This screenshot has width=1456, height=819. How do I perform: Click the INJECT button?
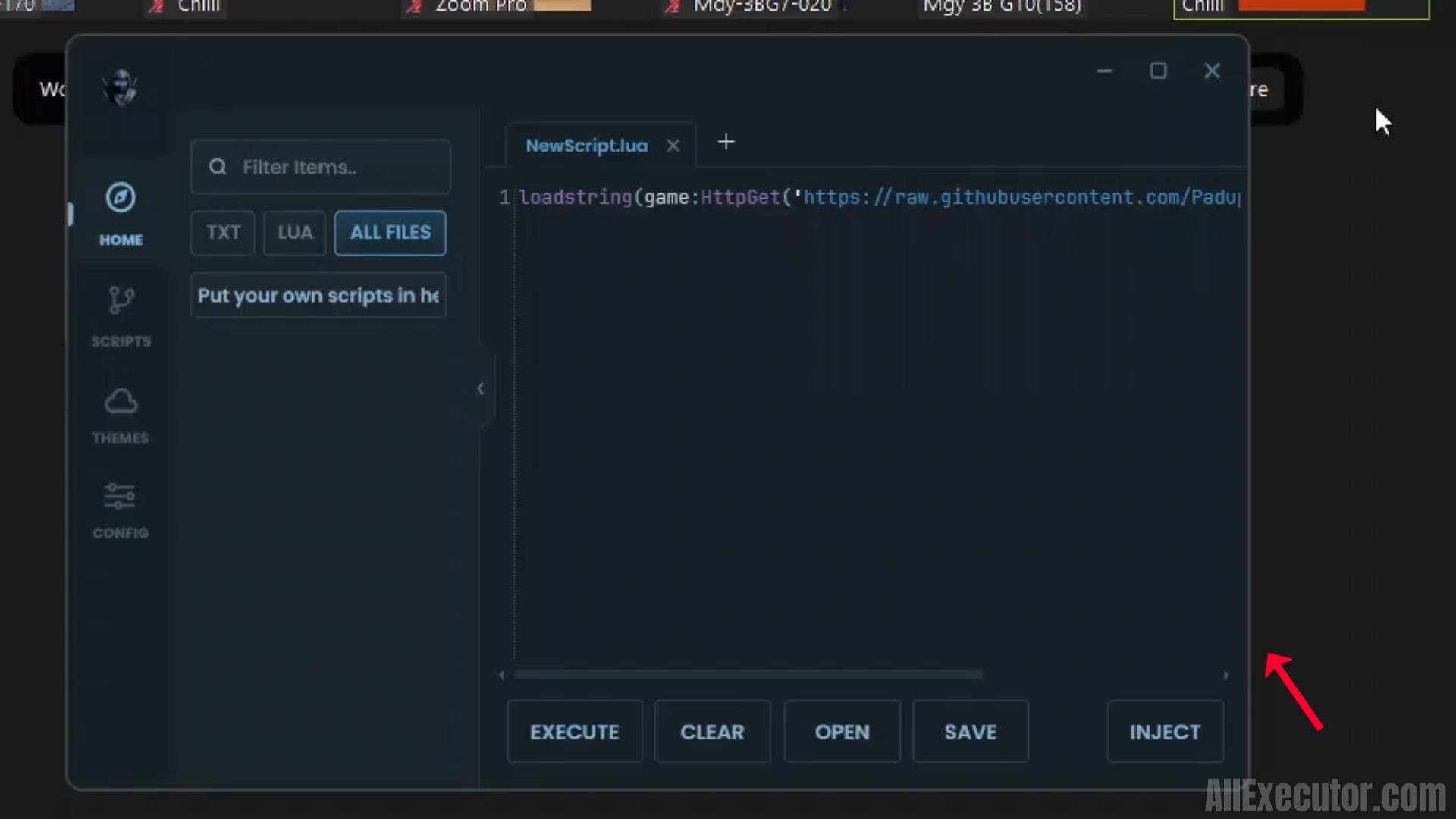tap(1165, 732)
